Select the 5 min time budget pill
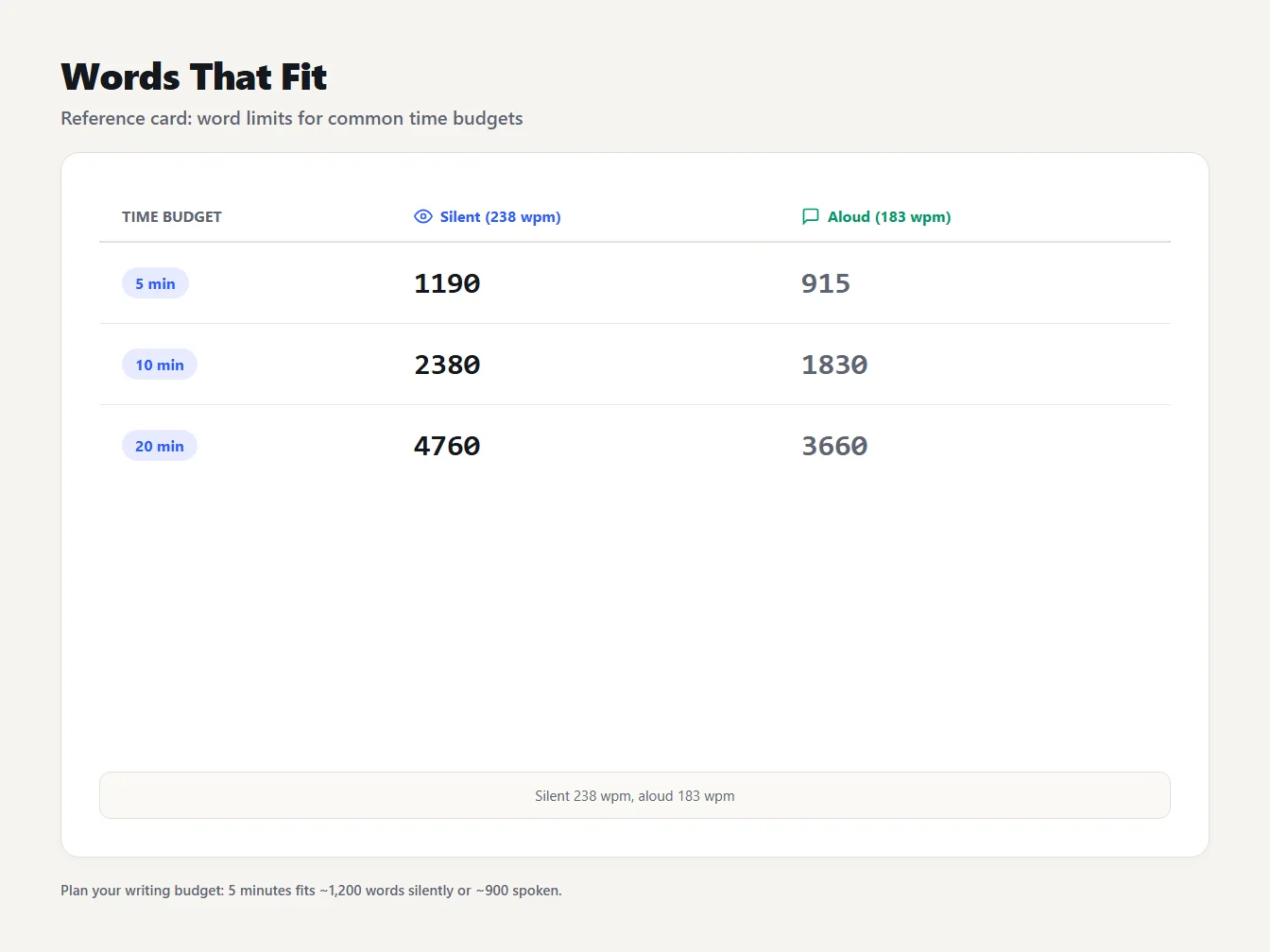 [x=155, y=283]
